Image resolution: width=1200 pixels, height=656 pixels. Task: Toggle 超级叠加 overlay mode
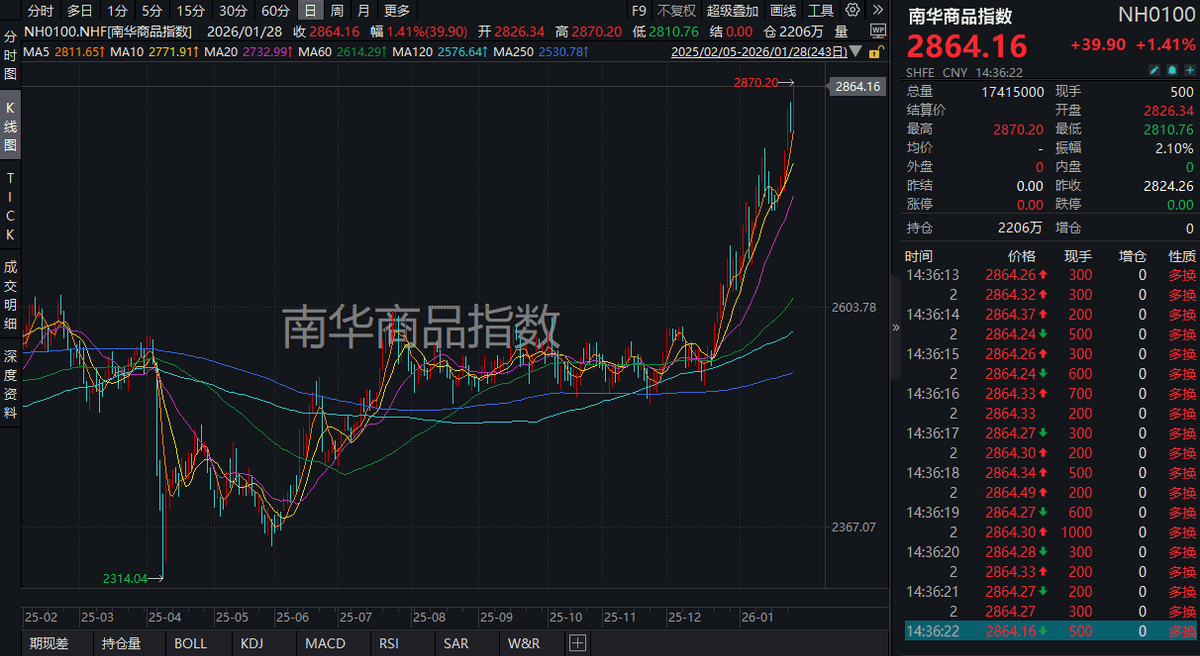(x=733, y=11)
